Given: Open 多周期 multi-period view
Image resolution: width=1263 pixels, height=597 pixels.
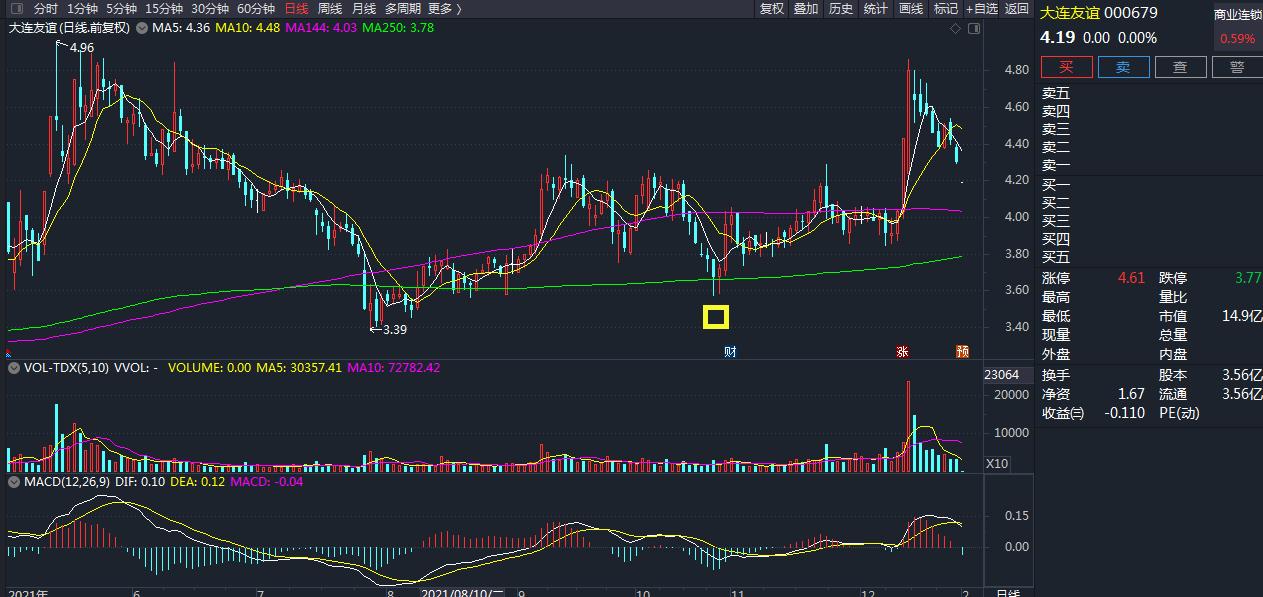Looking at the screenshot, I should [403, 9].
